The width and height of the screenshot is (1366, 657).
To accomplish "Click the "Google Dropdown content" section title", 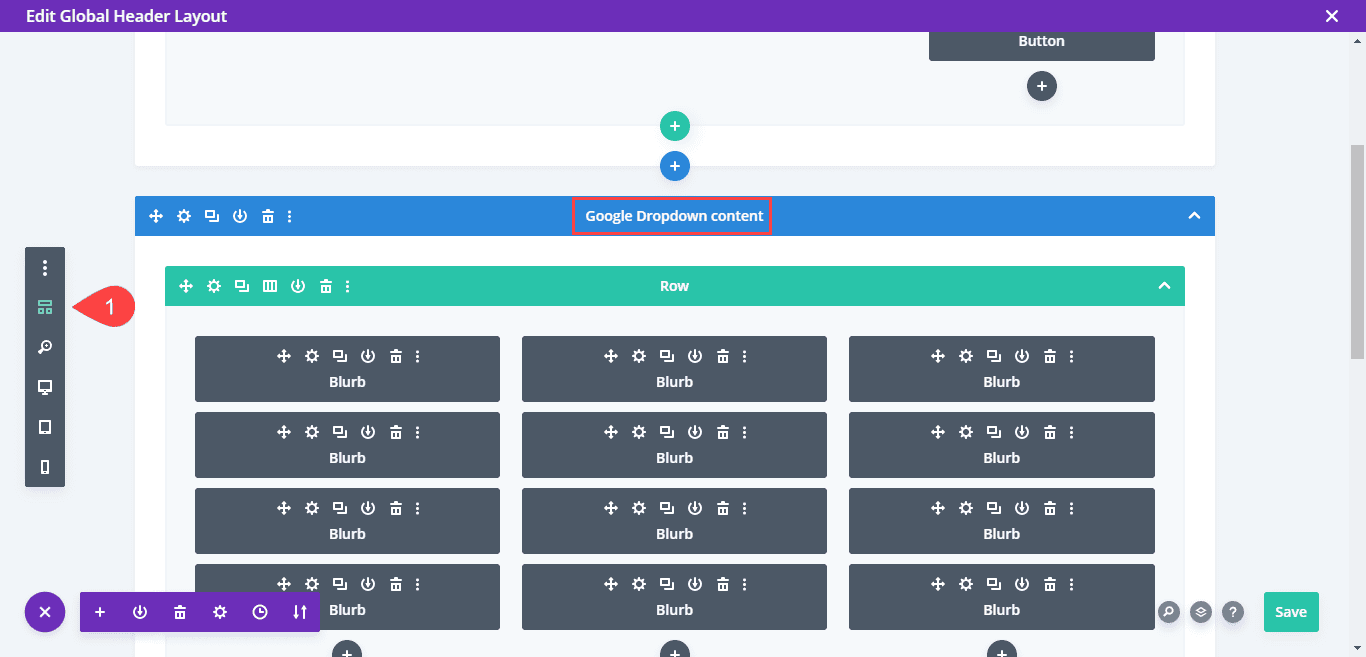I will tap(675, 216).
